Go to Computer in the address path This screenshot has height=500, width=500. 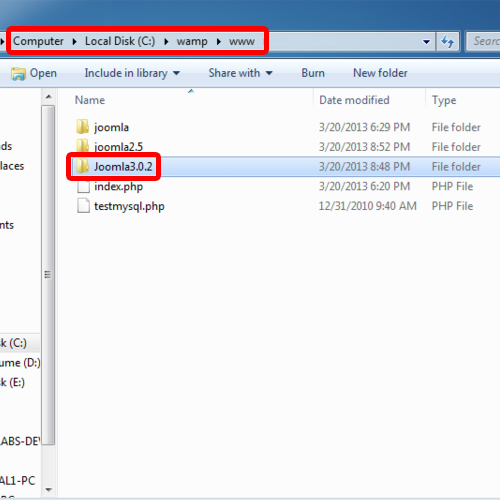tap(38, 41)
